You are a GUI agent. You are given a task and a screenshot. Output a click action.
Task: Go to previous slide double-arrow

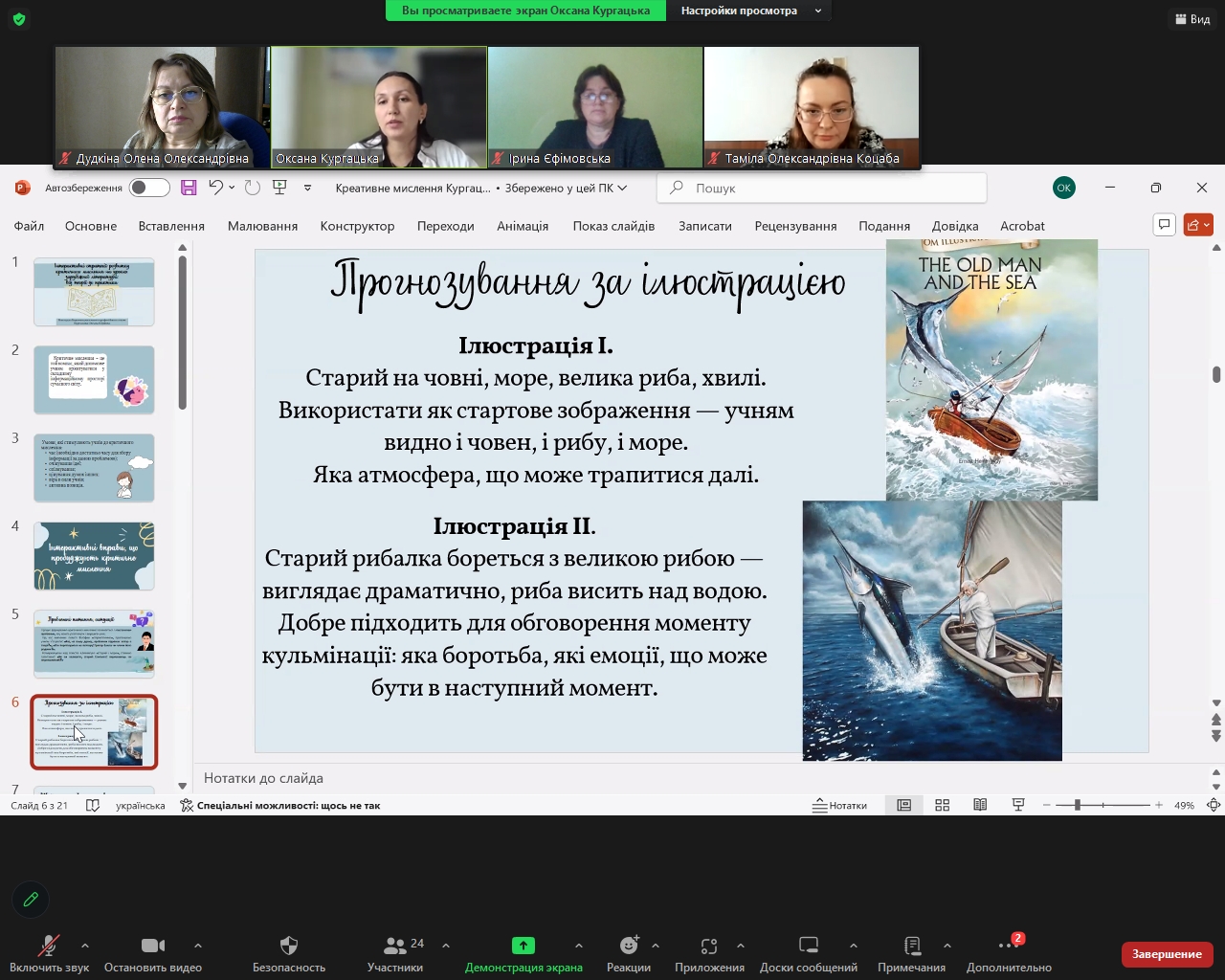(x=1216, y=720)
